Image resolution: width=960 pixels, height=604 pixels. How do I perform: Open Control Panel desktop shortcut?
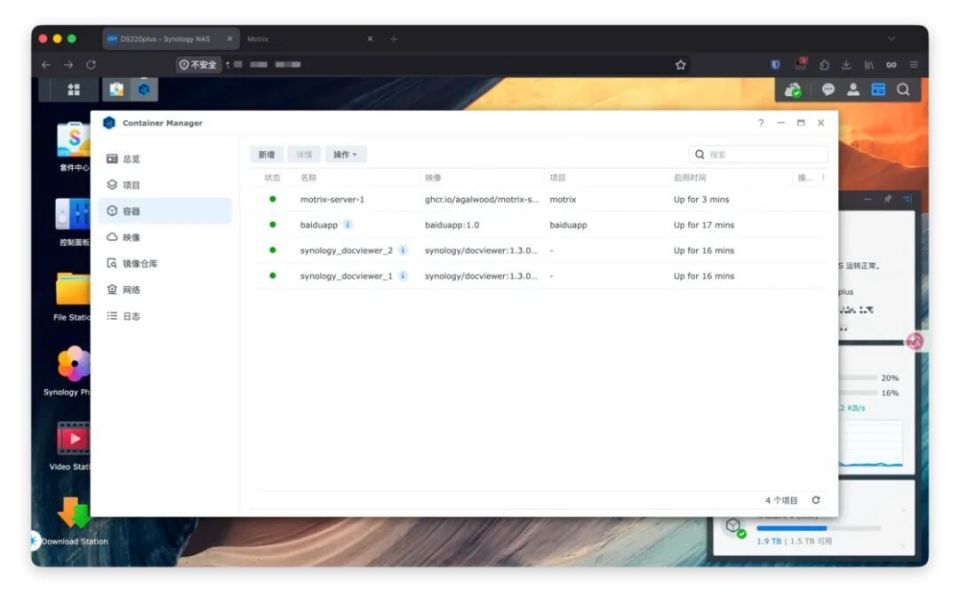73,221
